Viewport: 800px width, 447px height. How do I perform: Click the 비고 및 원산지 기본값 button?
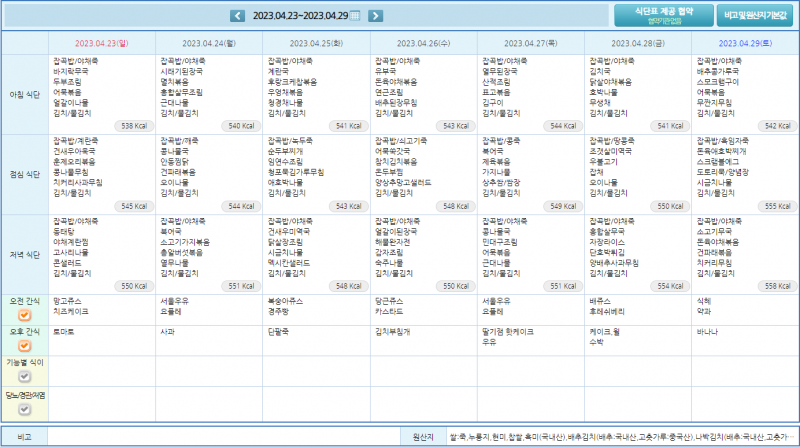755,15
